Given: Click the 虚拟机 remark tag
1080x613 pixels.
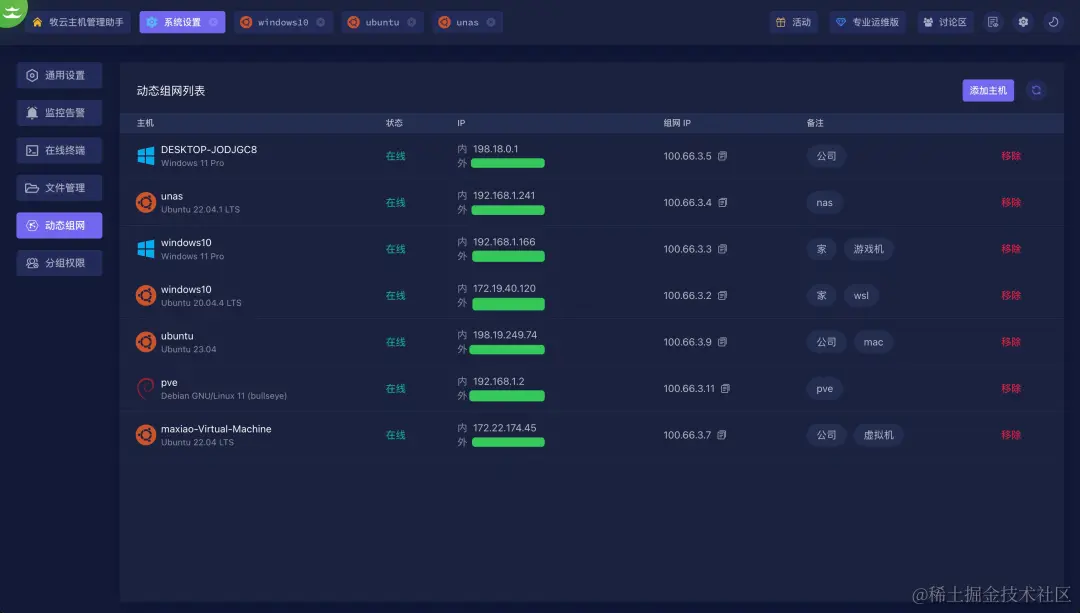Looking at the screenshot, I should [878, 435].
